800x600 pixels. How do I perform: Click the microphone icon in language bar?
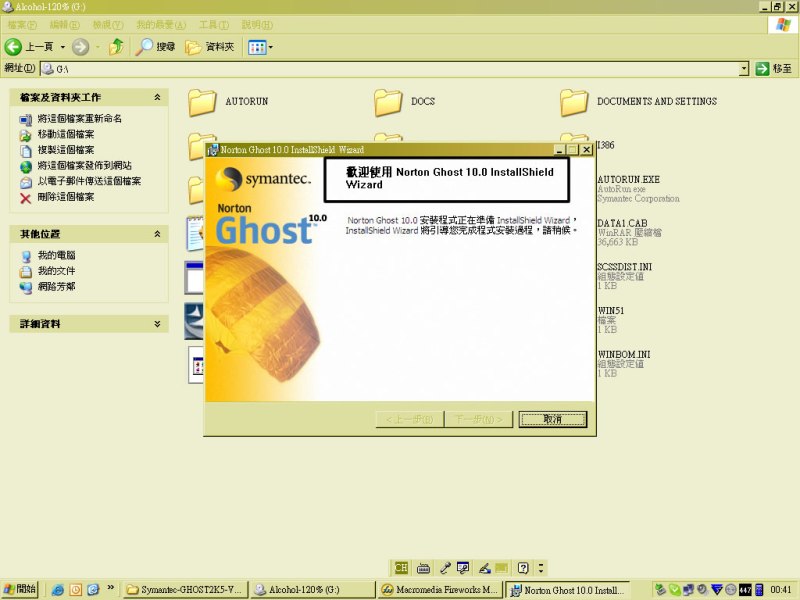click(445, 568)
